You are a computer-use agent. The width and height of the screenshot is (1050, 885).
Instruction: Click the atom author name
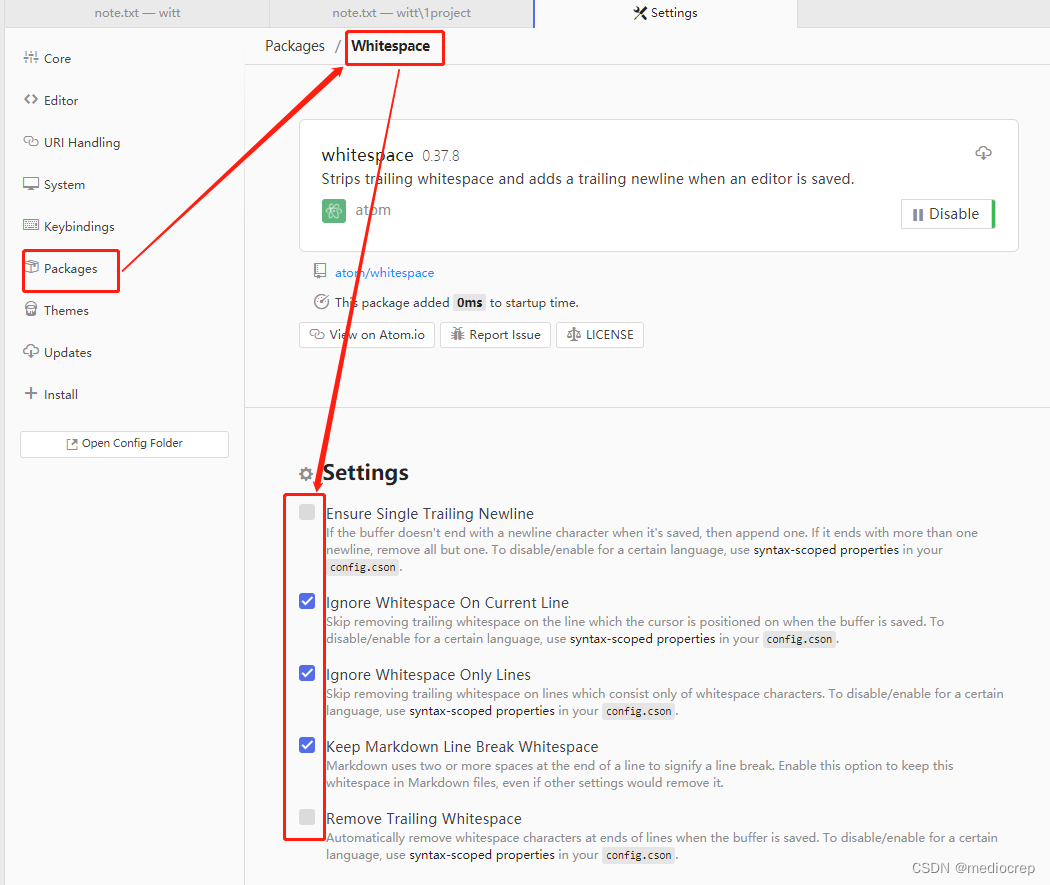pos(373,210)
